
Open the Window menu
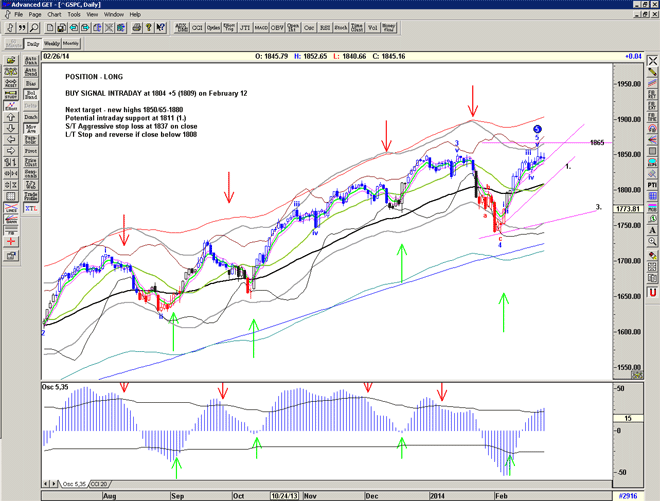click(113, 15)
